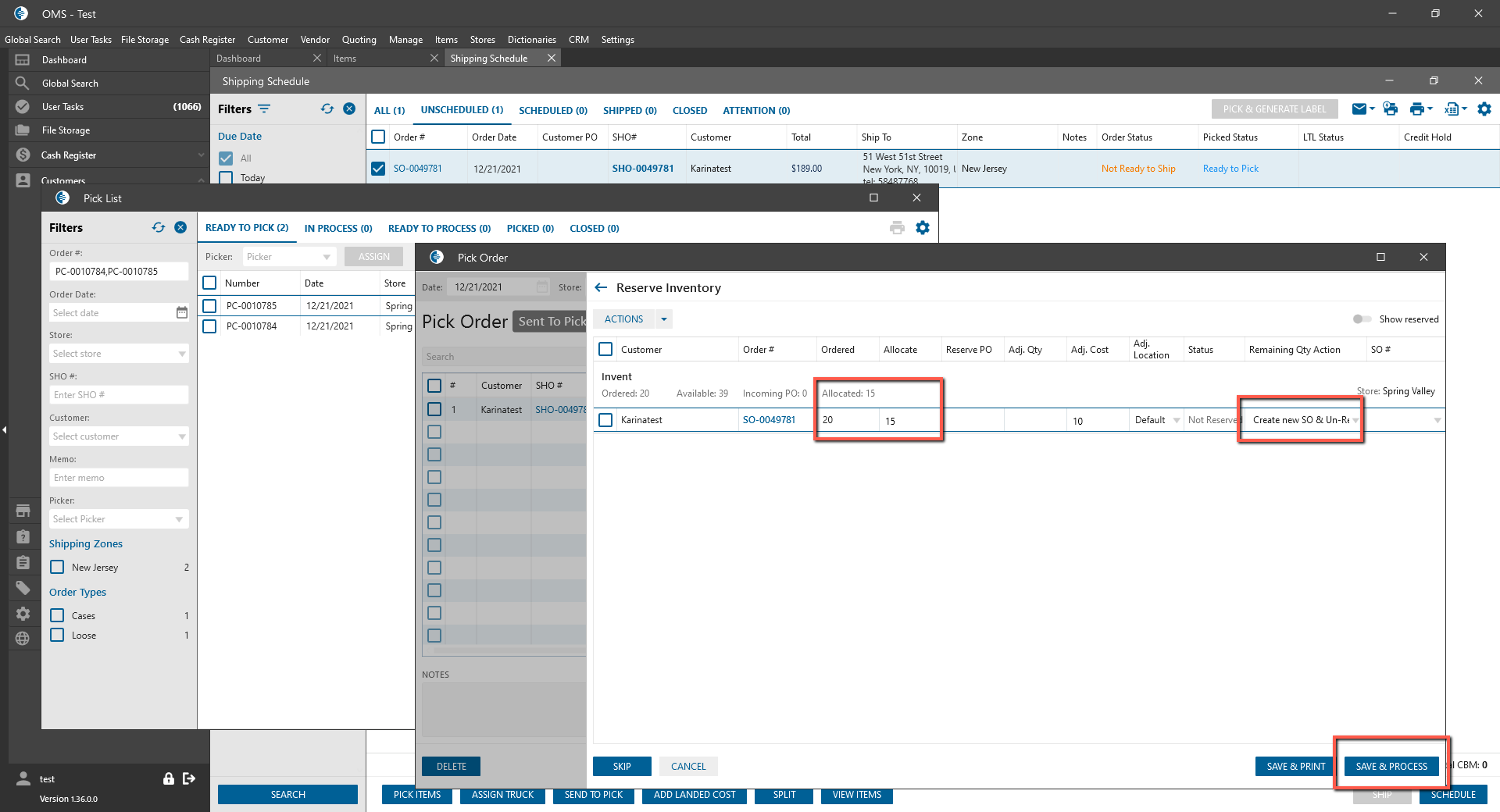Open order link SO-0049781 in Reserve Inventory
This screenshot has width=1500, height=812.
pyautogui.click(x=770, y=420)
